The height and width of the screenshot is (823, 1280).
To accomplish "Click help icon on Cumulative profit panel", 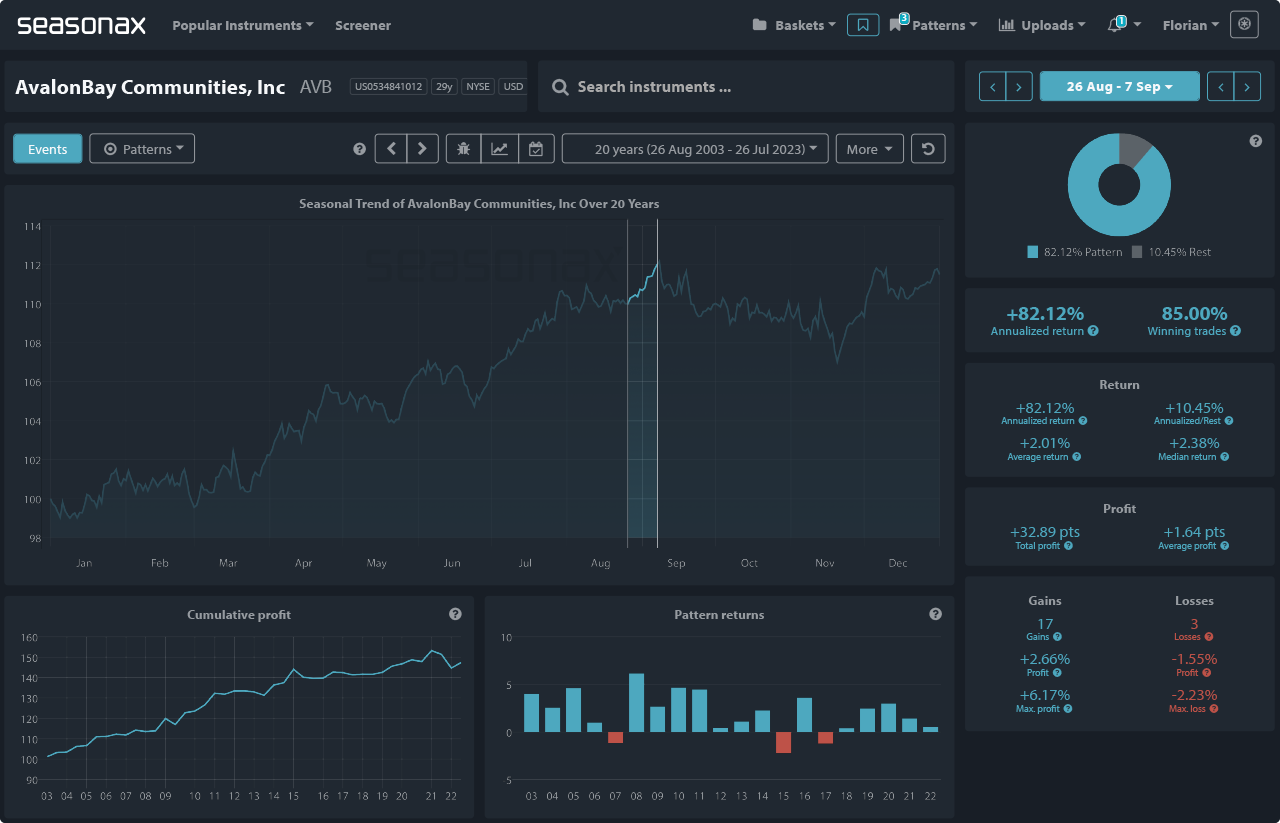I will pyautogui.click(x=455, y=614).
